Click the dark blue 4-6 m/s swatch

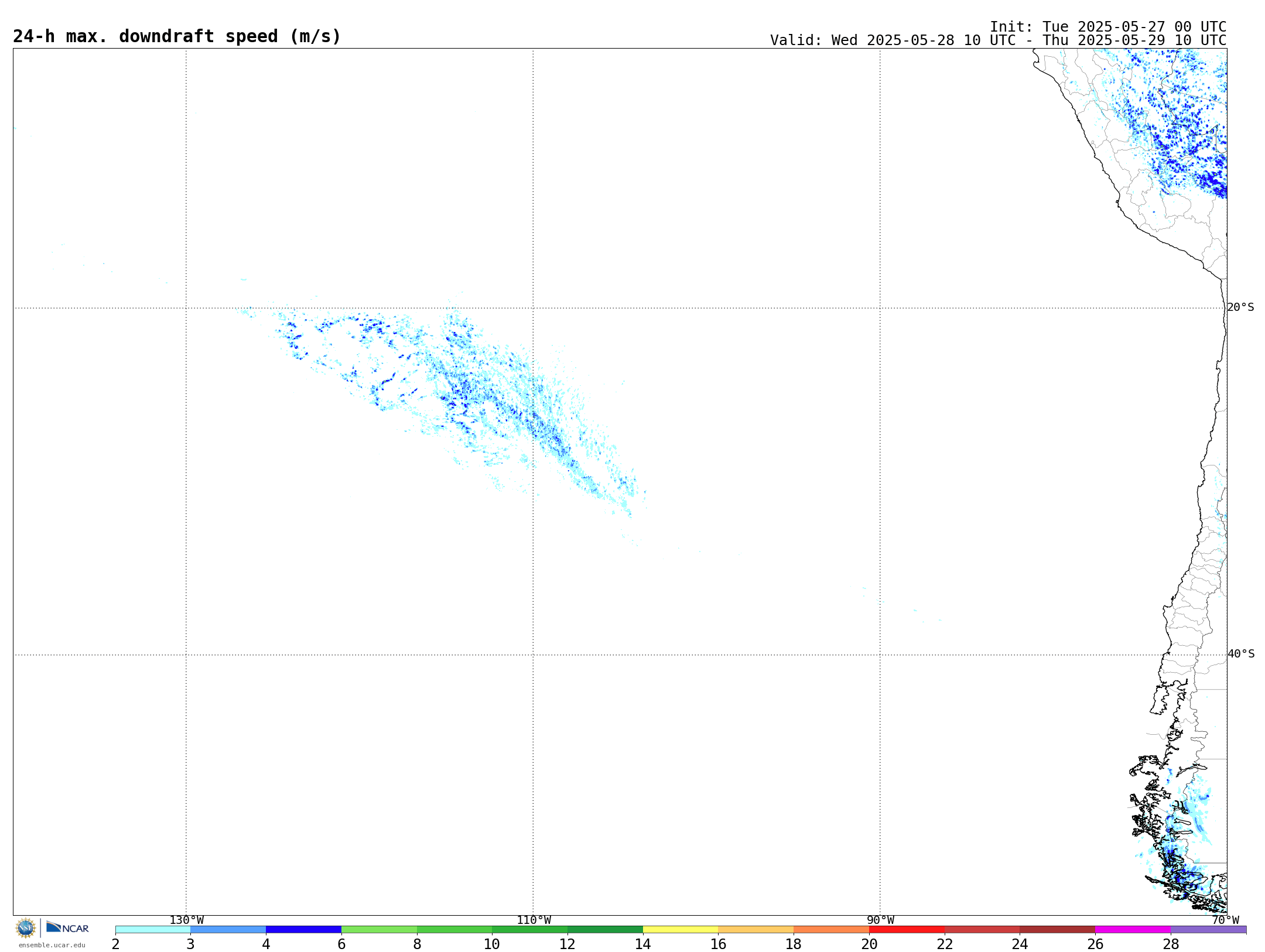tap(303, 930)
